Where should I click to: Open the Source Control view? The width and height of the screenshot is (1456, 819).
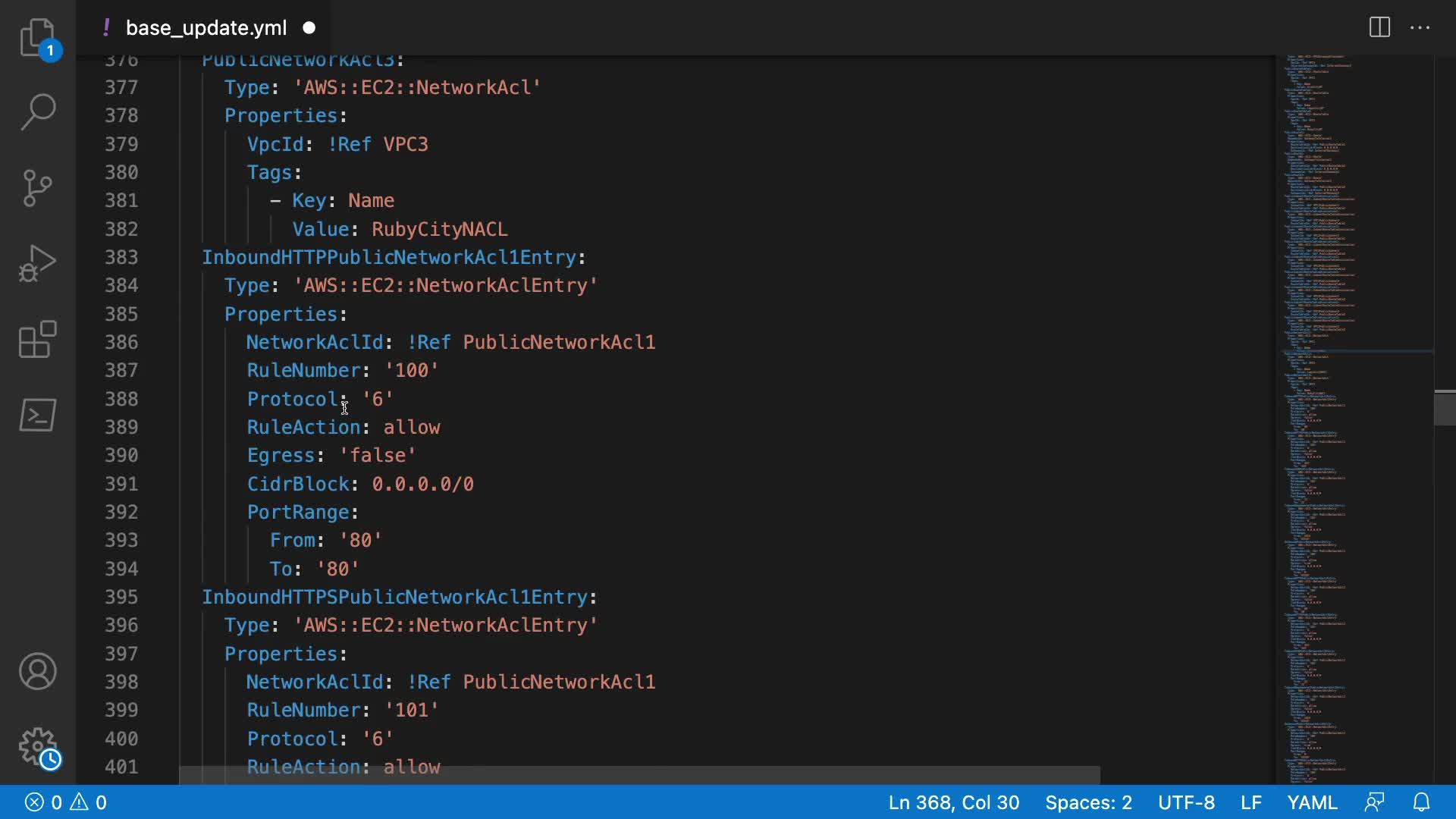(37, 187)
